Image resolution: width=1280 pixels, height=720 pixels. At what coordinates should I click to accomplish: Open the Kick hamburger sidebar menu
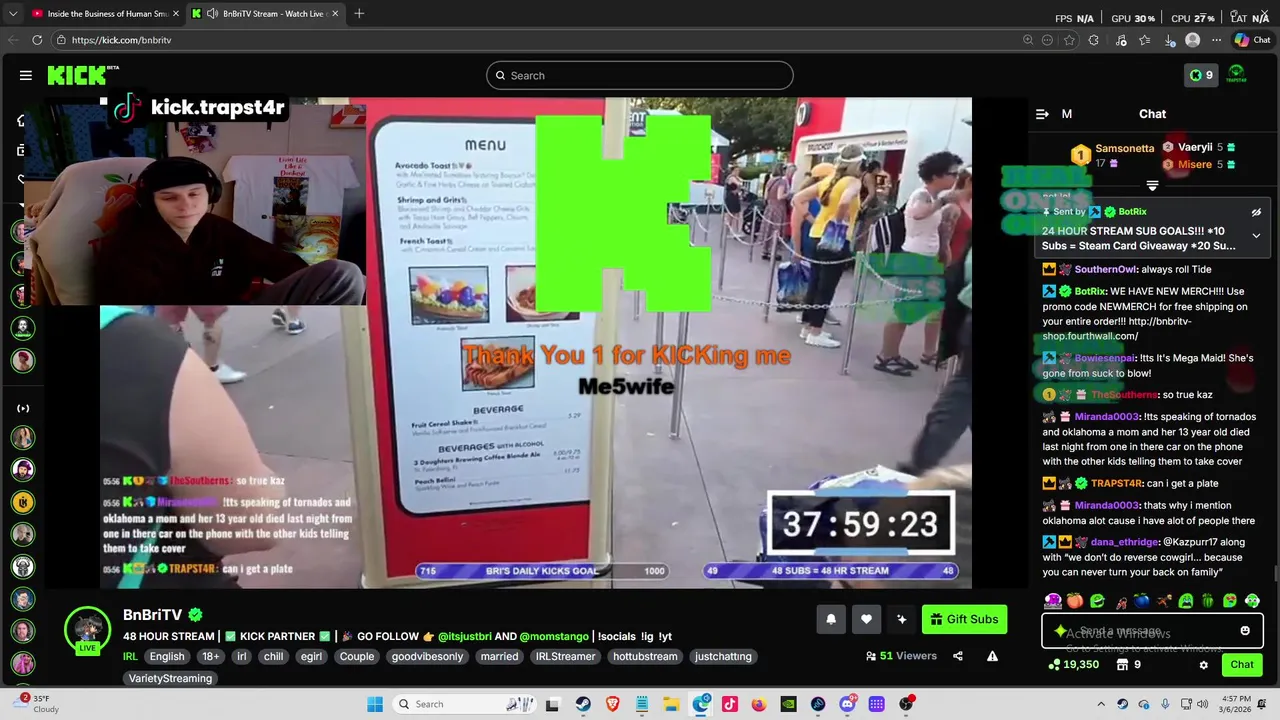(x=25, y=75)
